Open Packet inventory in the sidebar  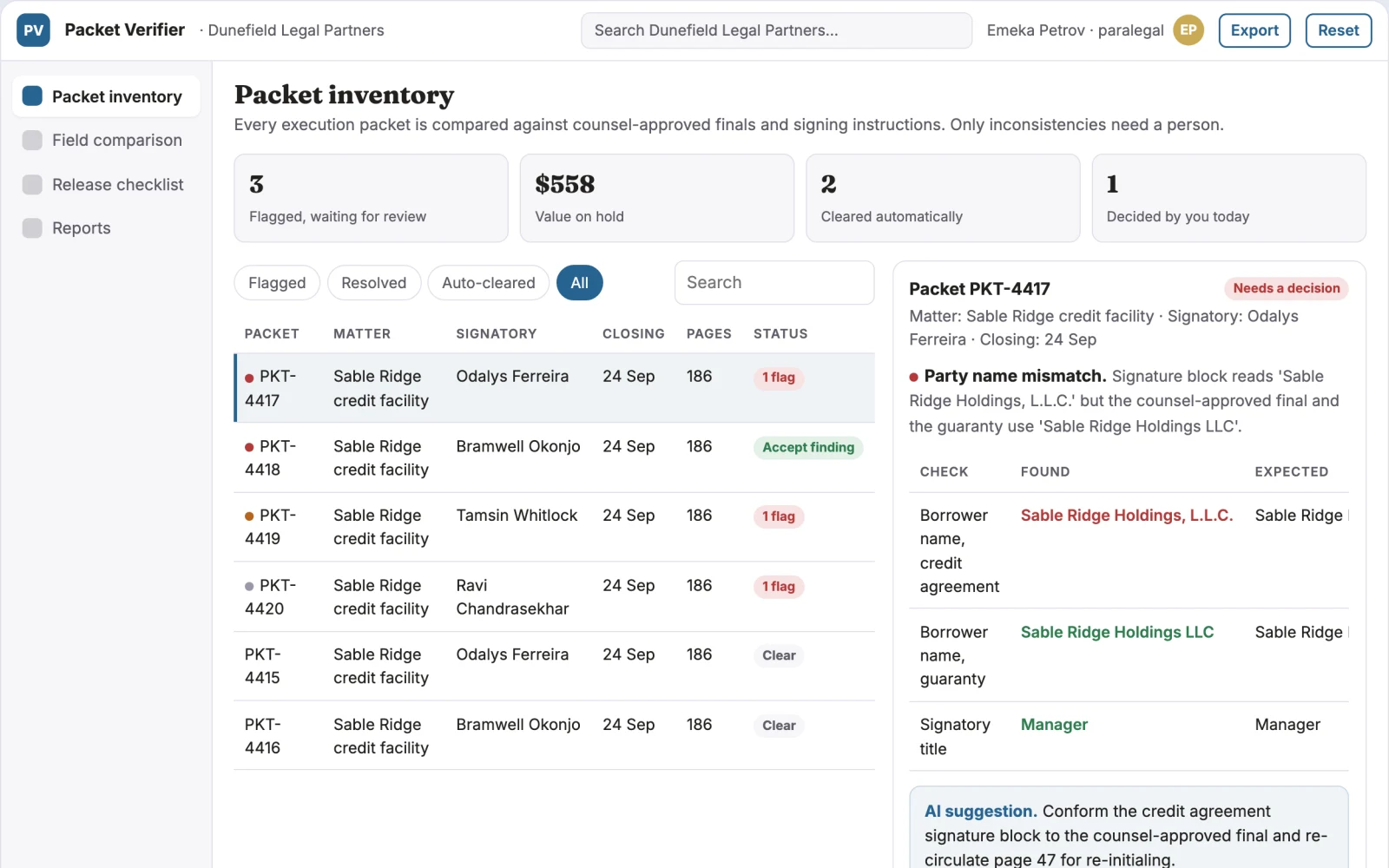(x=106, y=96)
